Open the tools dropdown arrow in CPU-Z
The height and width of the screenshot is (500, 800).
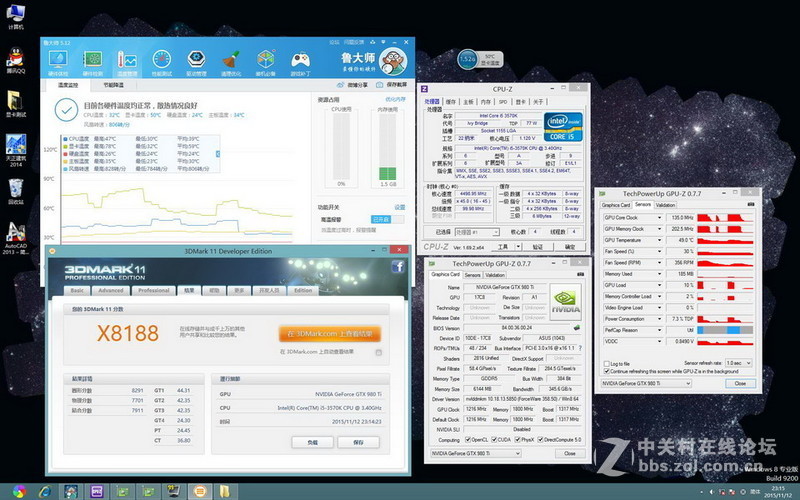point(518,246)
